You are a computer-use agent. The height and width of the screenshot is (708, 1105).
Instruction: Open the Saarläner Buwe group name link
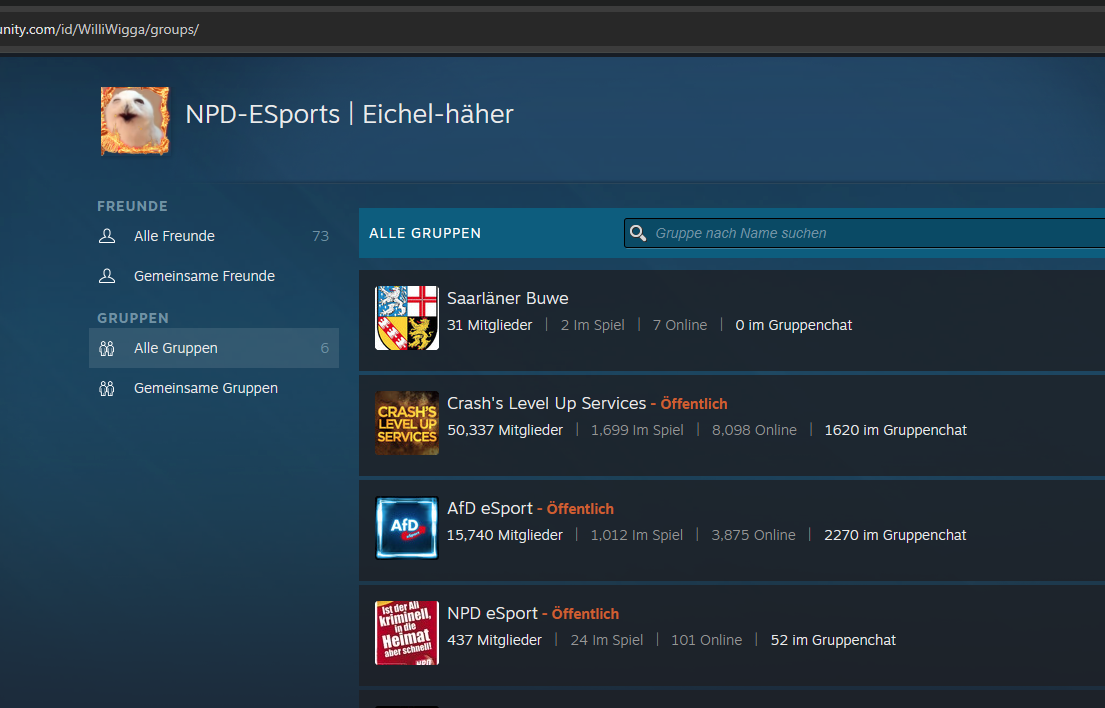507,298
